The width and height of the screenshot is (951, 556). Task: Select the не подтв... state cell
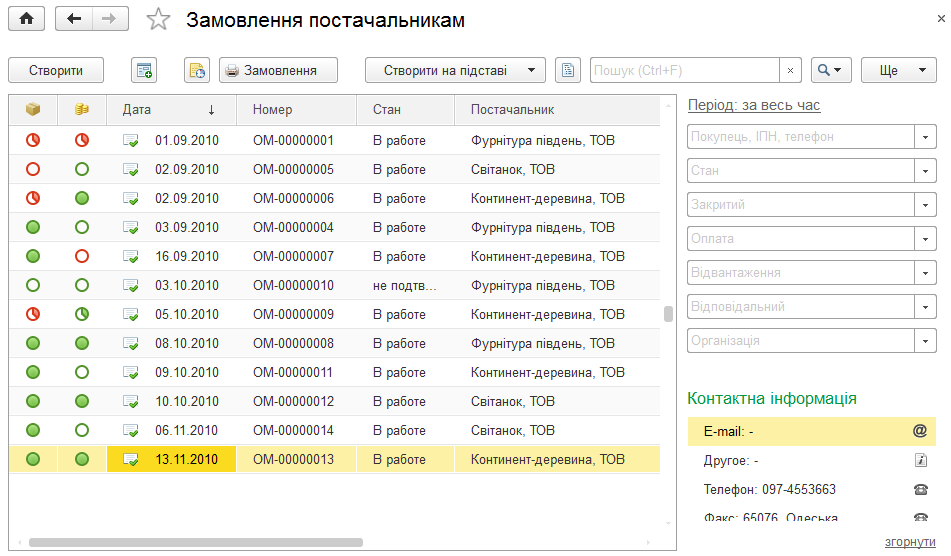click(405, 286)
